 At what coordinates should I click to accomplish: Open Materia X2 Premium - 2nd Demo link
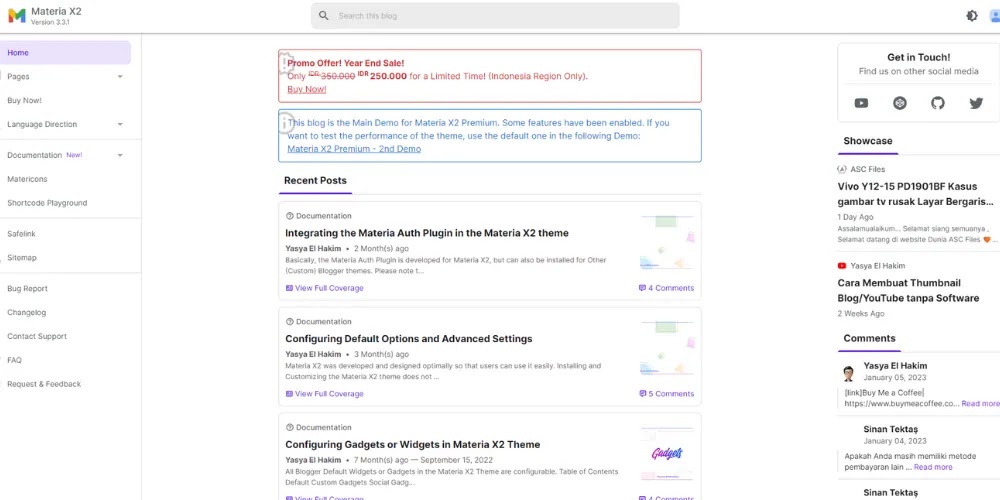pyautogui.click(x=354, y=149)
